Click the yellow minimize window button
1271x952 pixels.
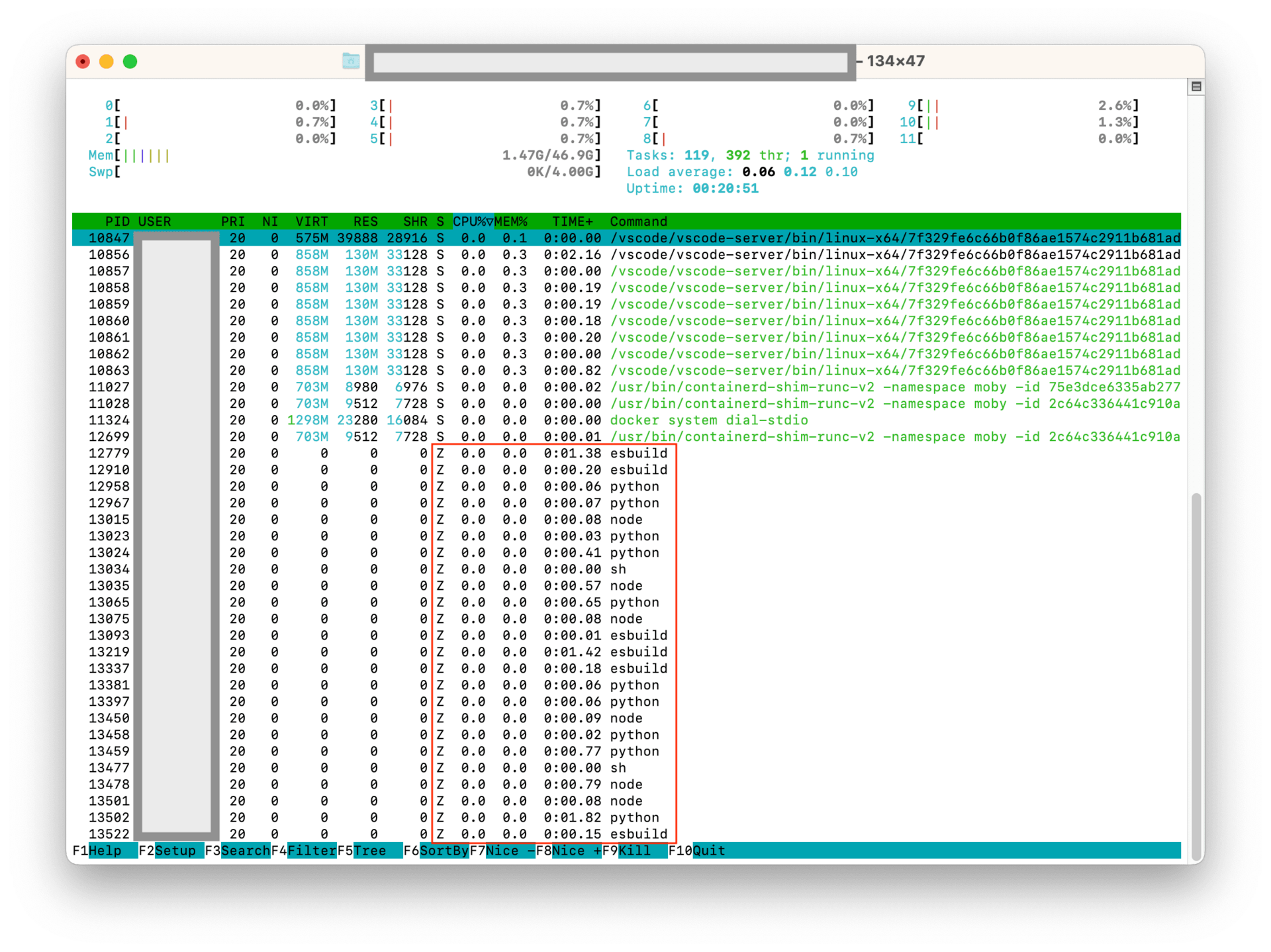point(107,62)
